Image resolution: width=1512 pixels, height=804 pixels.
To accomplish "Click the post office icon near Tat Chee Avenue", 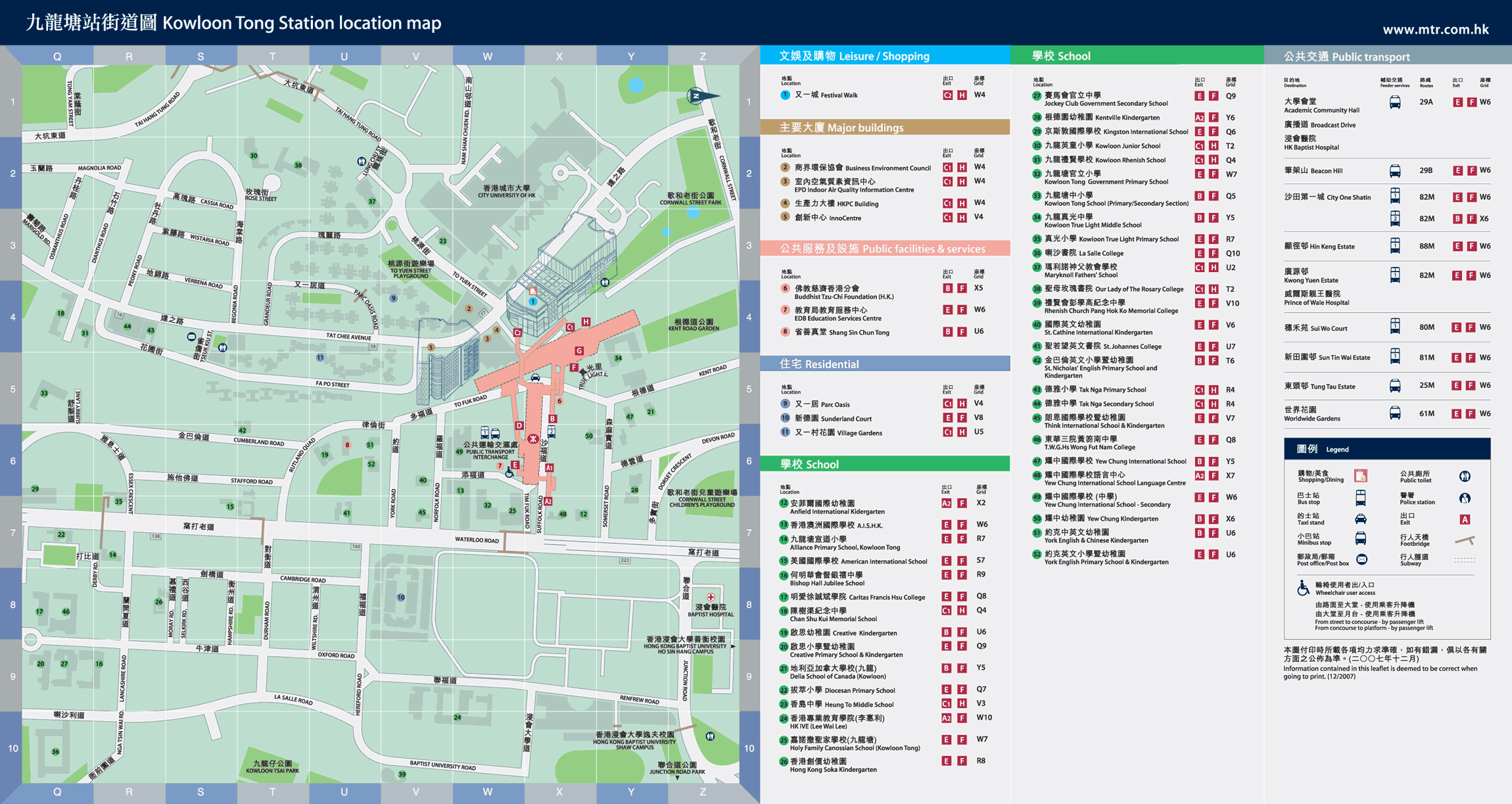I will point(191,337).
